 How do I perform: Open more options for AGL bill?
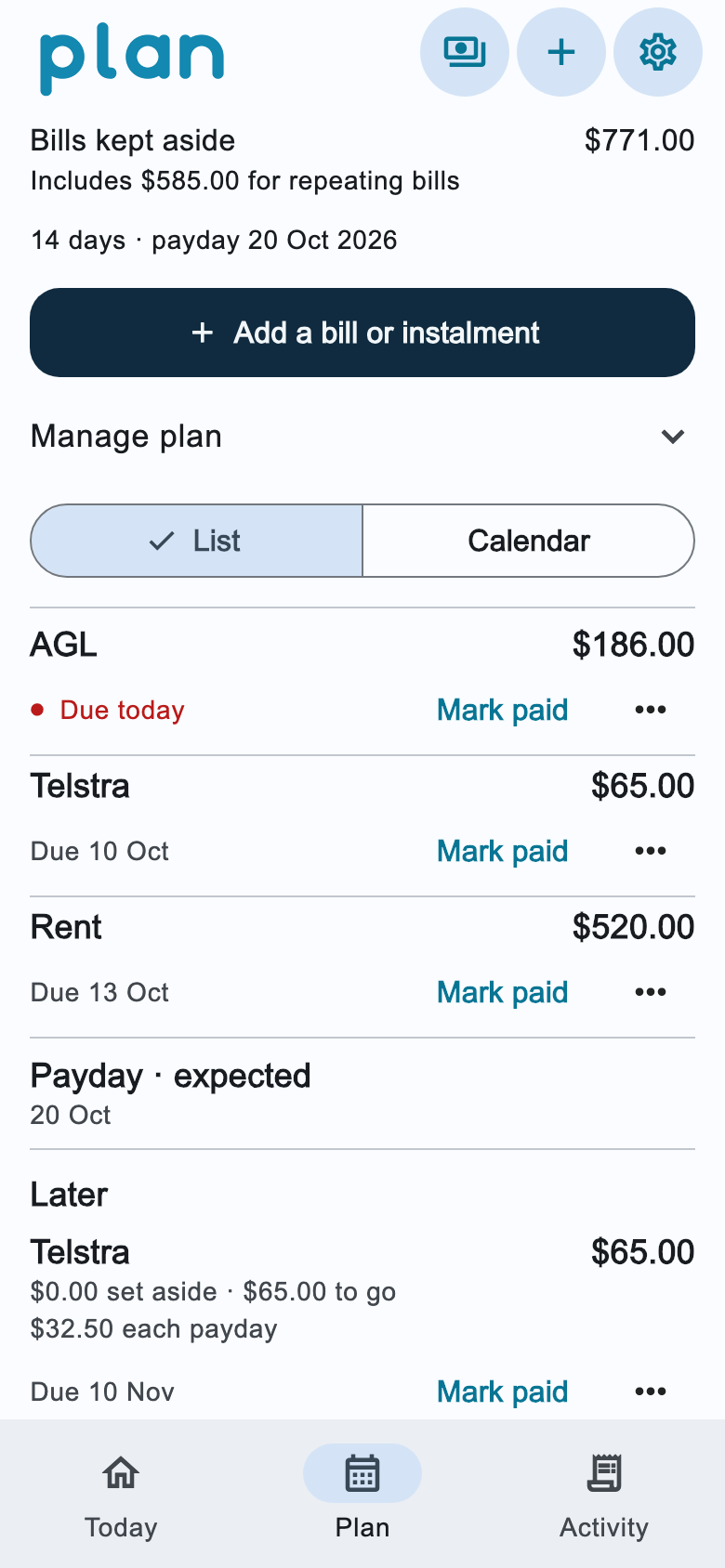[x=651, y=710]
